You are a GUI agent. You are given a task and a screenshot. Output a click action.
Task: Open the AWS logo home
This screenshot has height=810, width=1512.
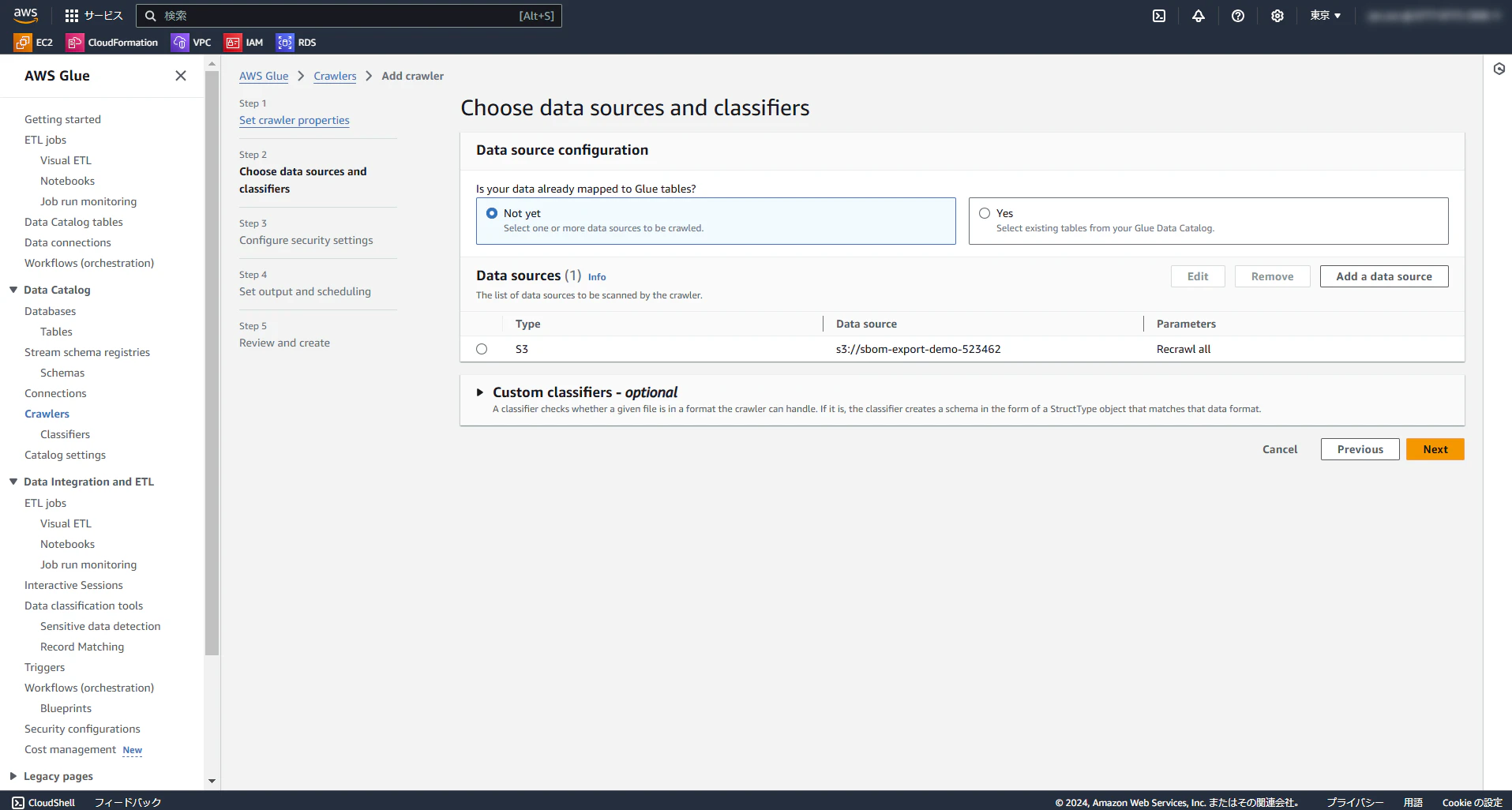25,15
